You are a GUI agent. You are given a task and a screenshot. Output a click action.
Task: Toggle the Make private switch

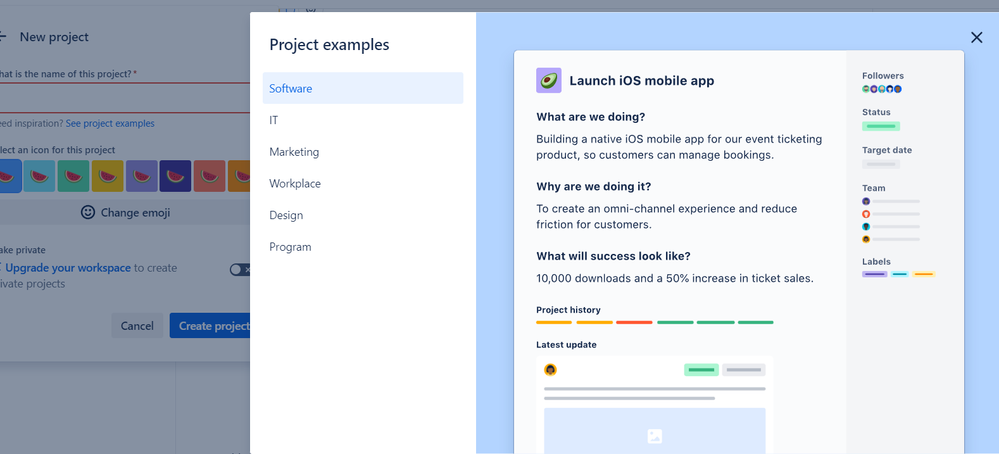[x=240, y=270]
